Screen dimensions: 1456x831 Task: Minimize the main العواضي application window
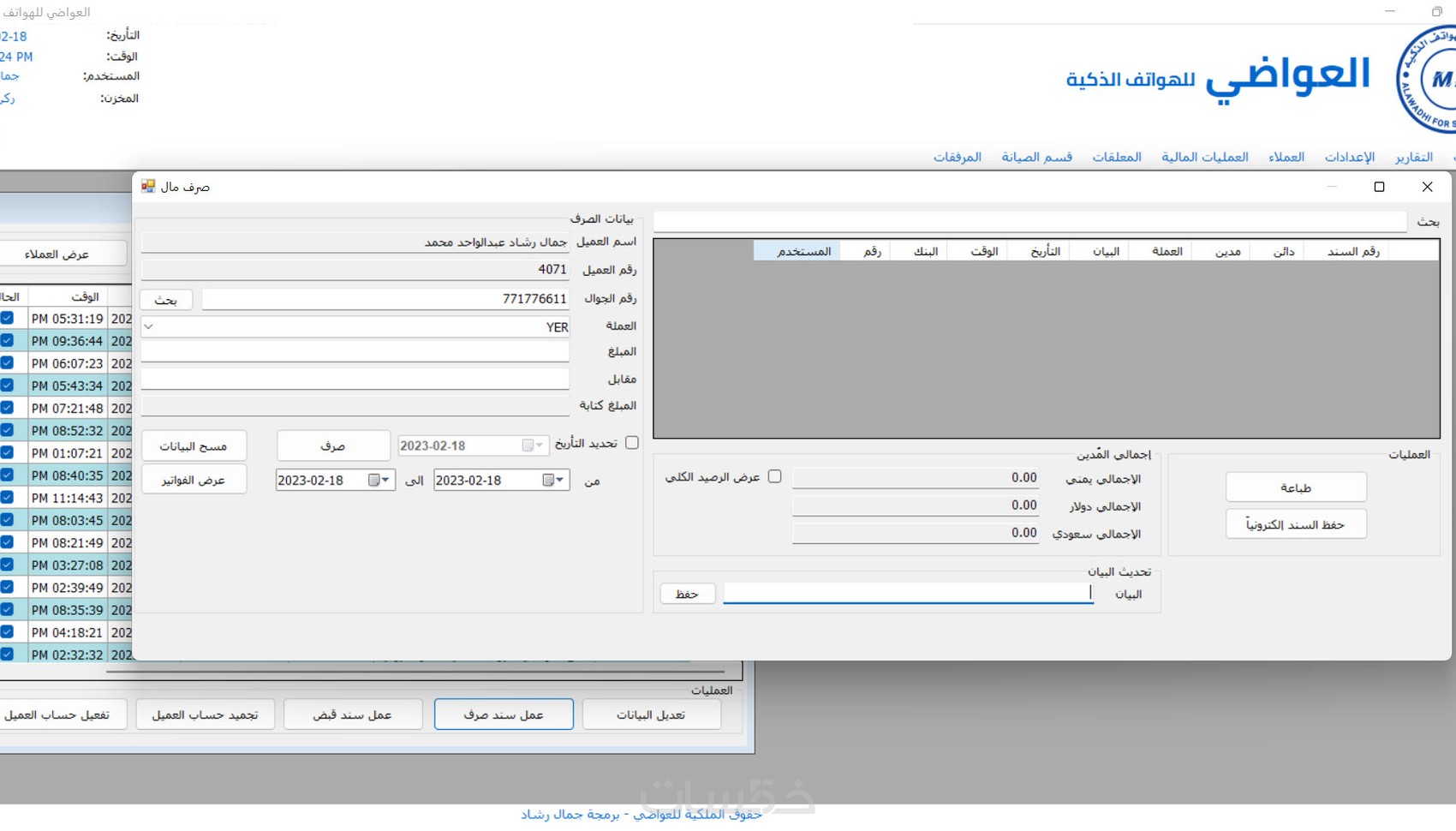click(1389, 11)
